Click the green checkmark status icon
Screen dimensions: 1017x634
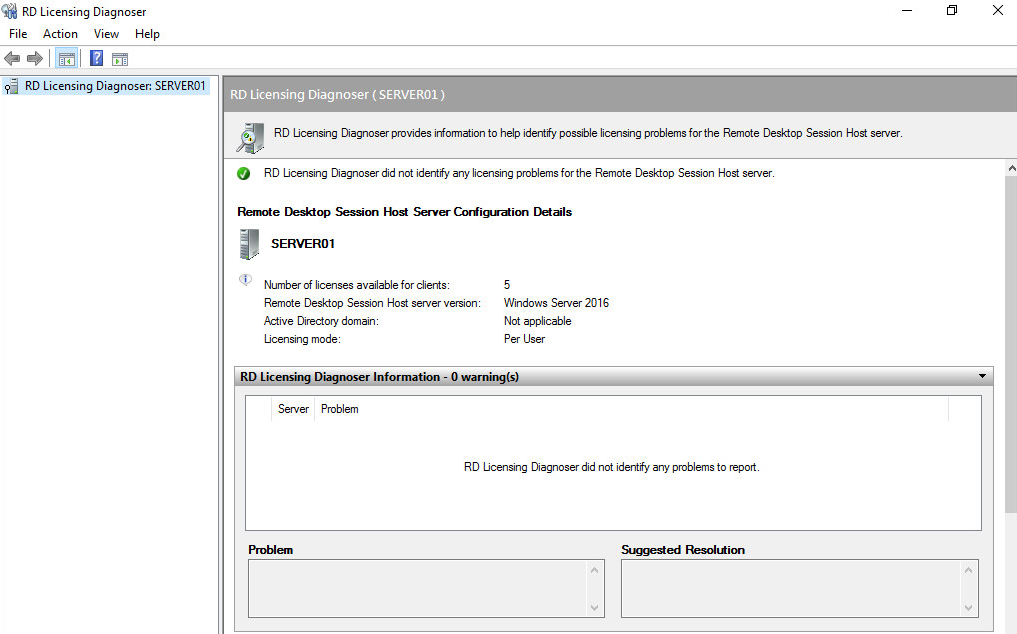pyautogui.click(x=244, y=174)
